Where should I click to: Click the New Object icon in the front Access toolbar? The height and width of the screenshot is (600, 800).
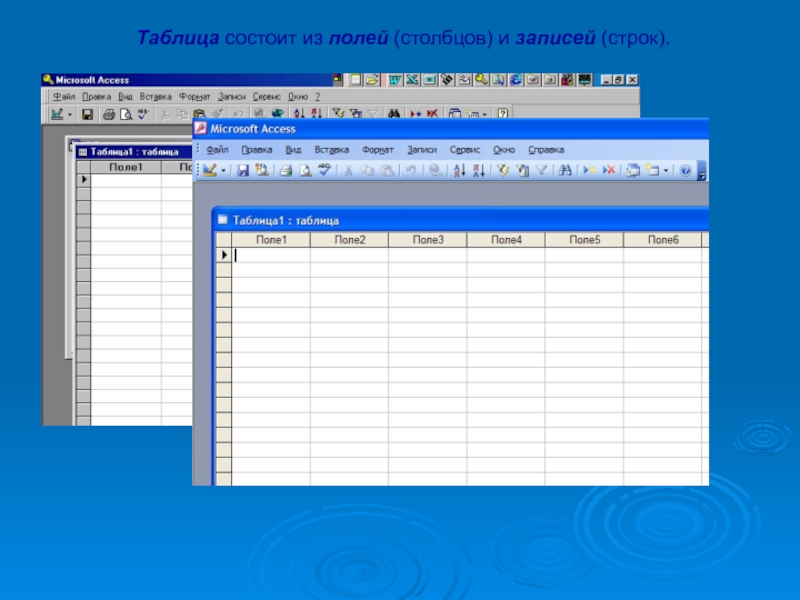pos(653,170)
